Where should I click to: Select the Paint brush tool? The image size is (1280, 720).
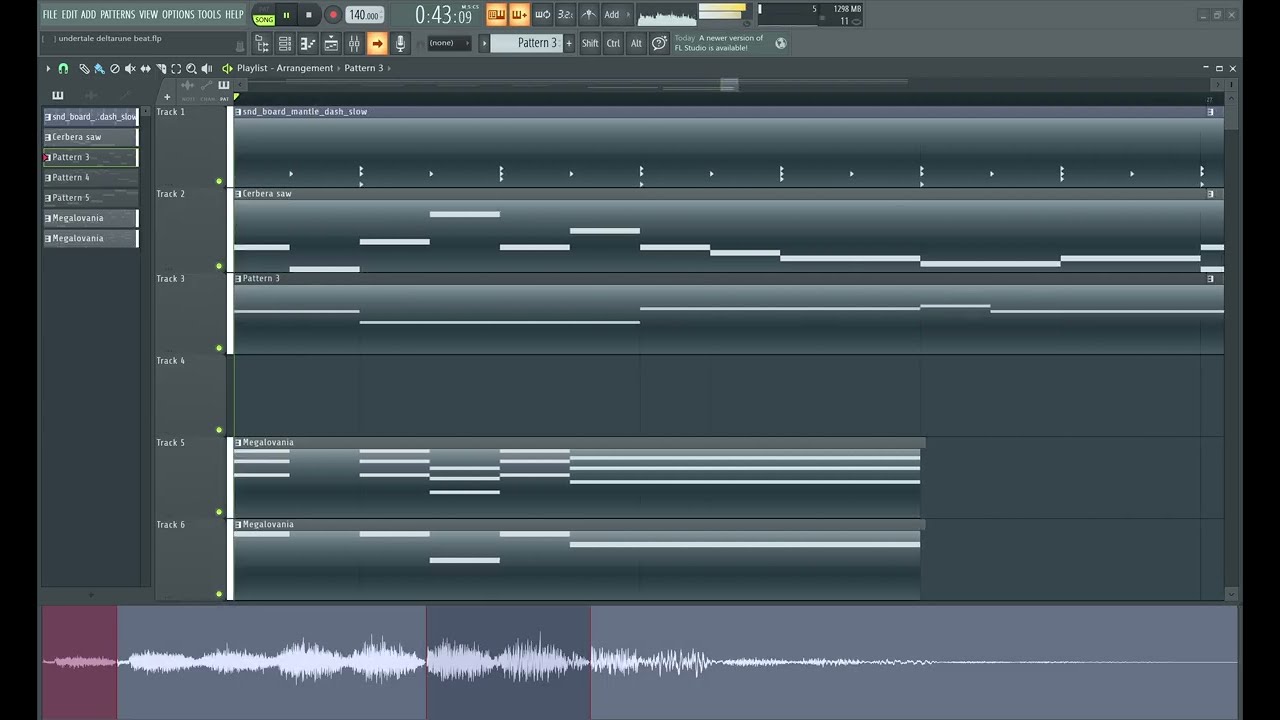coord(99,68)
